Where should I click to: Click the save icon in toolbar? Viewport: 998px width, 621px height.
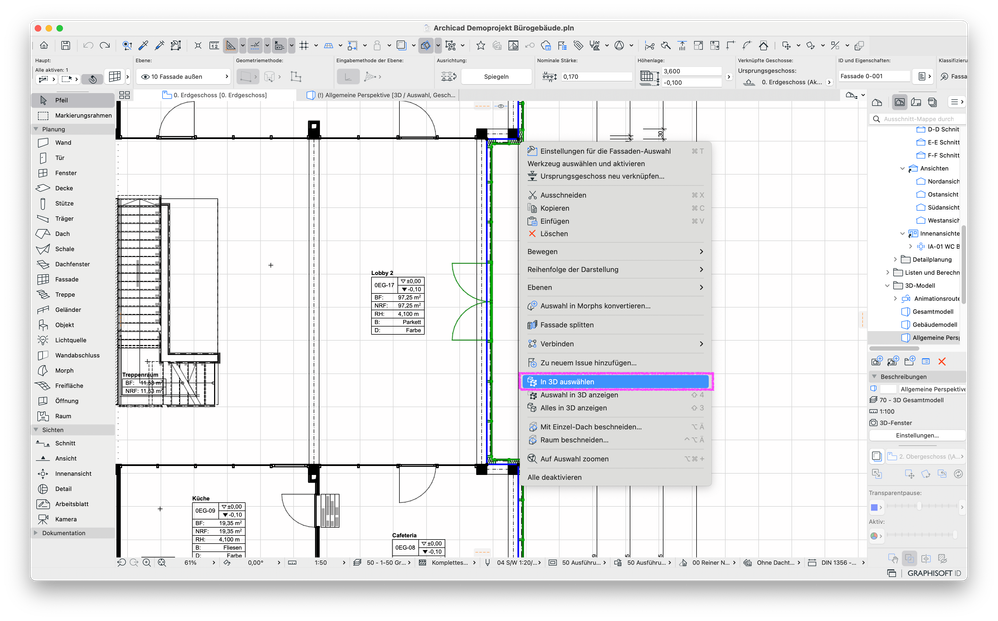[x=65, y=46]
